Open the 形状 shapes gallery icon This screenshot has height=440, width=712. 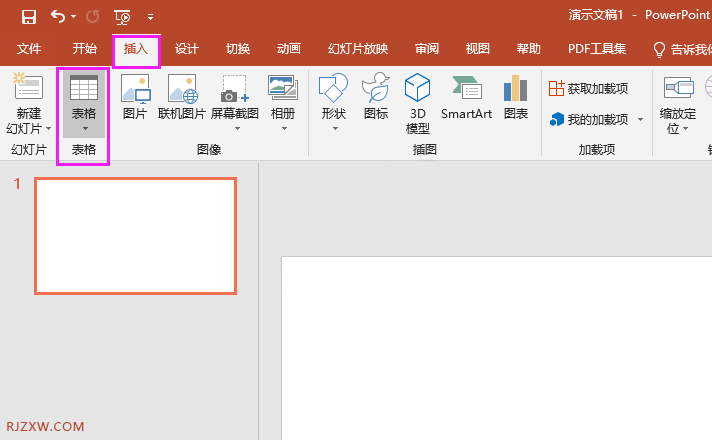(333, 88)
